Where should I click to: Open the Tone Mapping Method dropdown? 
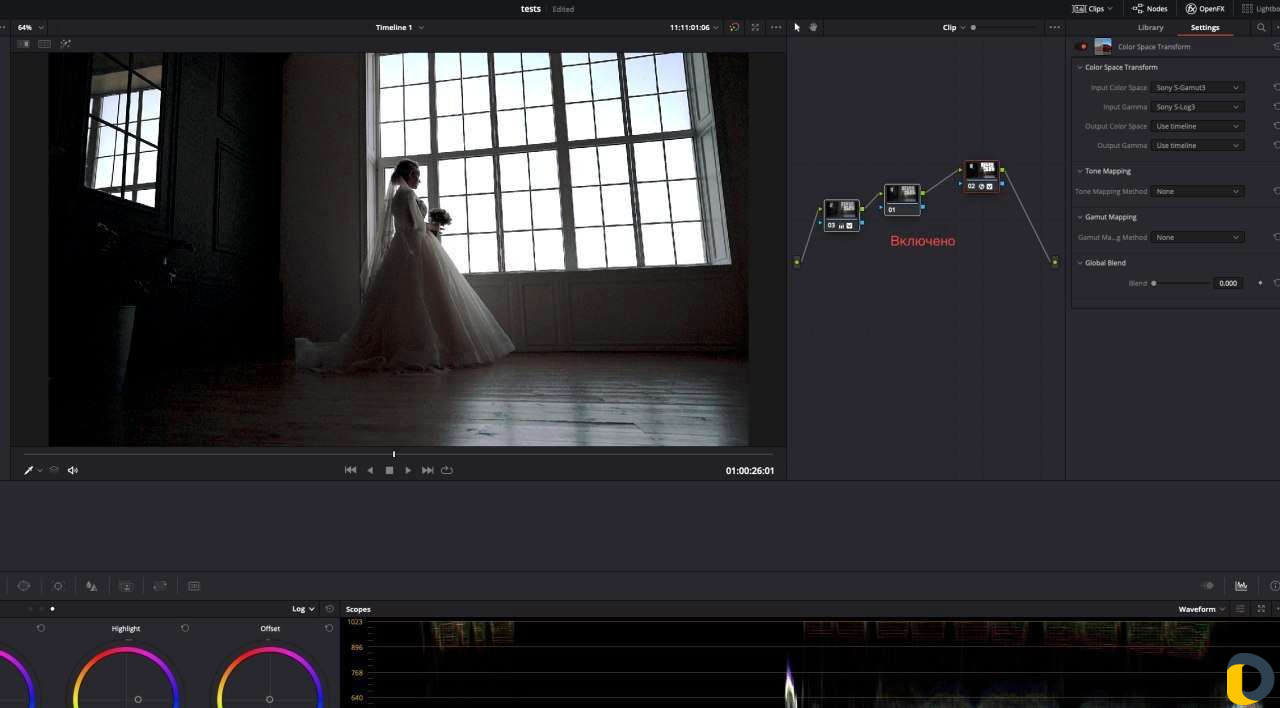point(1197,191)
